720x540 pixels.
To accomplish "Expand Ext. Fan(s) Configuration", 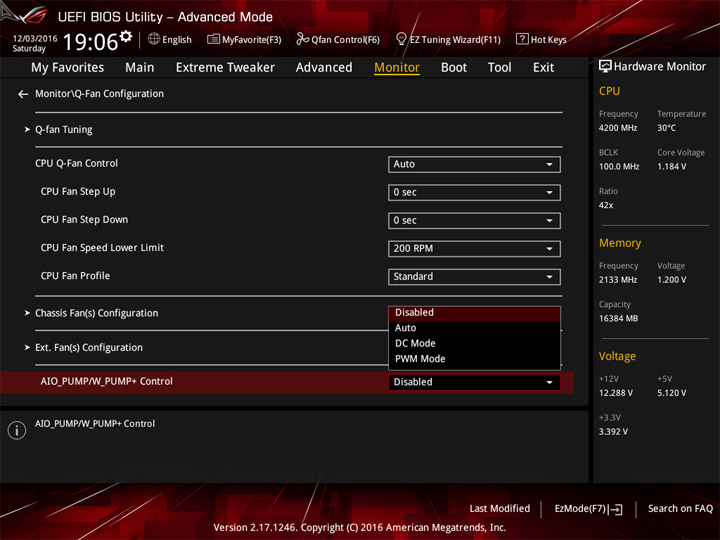I will (x=89, y=348).
